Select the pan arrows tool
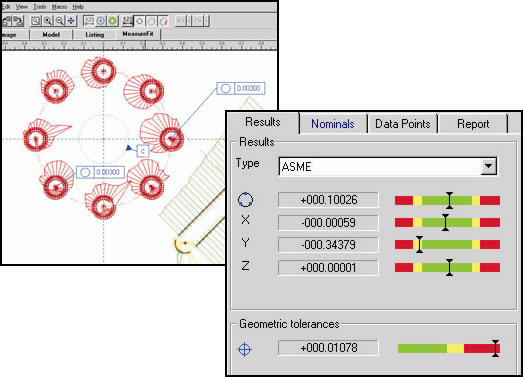Image resolution: width=523 pixels, height=377 pixels. coord(71,21)
